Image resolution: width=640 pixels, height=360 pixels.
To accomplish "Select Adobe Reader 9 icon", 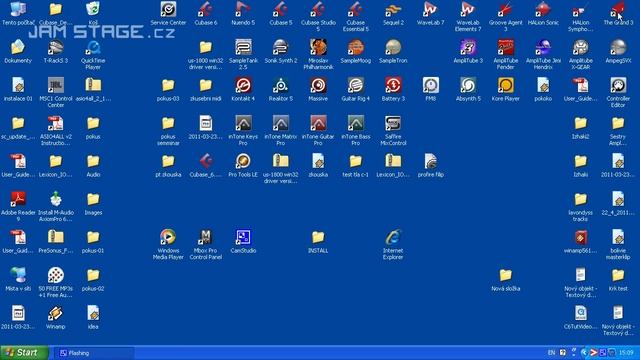I will tap(18, 199).
